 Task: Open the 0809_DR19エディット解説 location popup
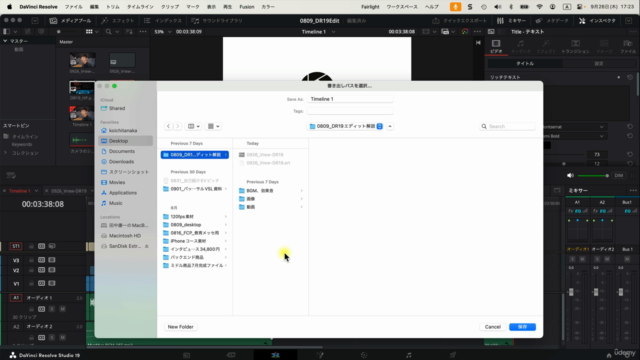(346, 126)
